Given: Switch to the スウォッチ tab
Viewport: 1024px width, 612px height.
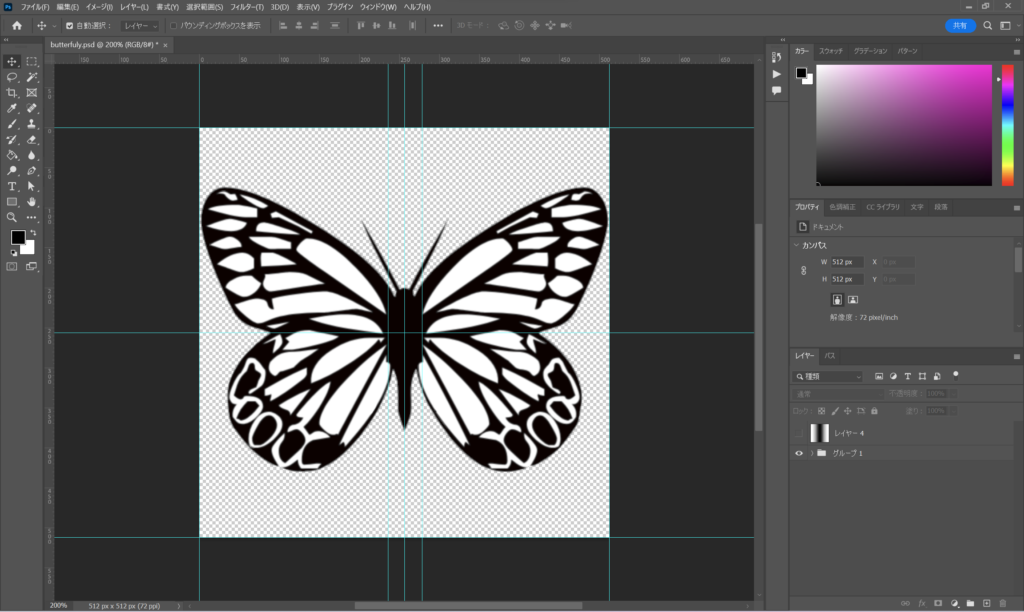Looking at the screenshot, I should tap(831, 50).
